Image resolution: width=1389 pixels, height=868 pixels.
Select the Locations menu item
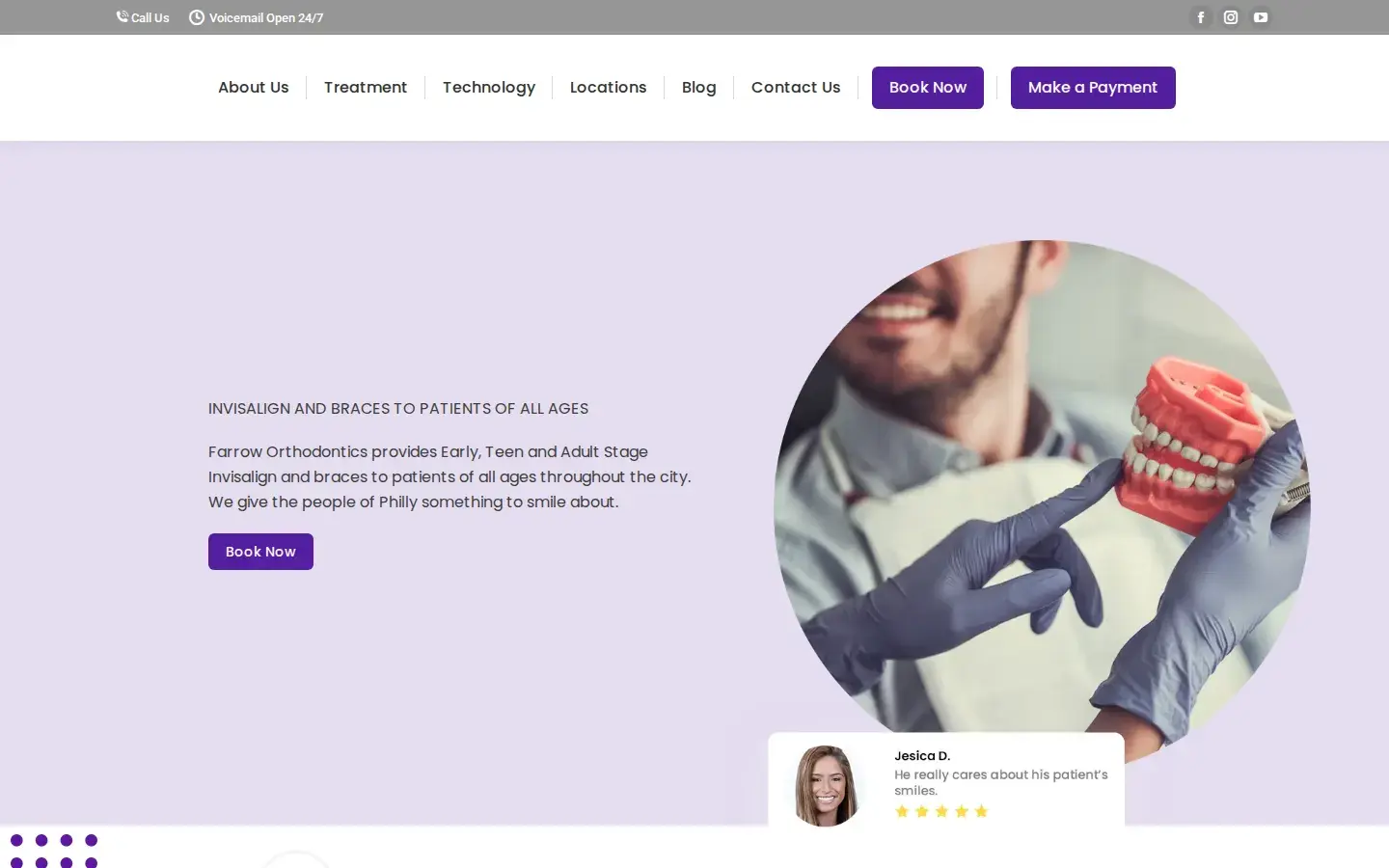tap(608, 88)
